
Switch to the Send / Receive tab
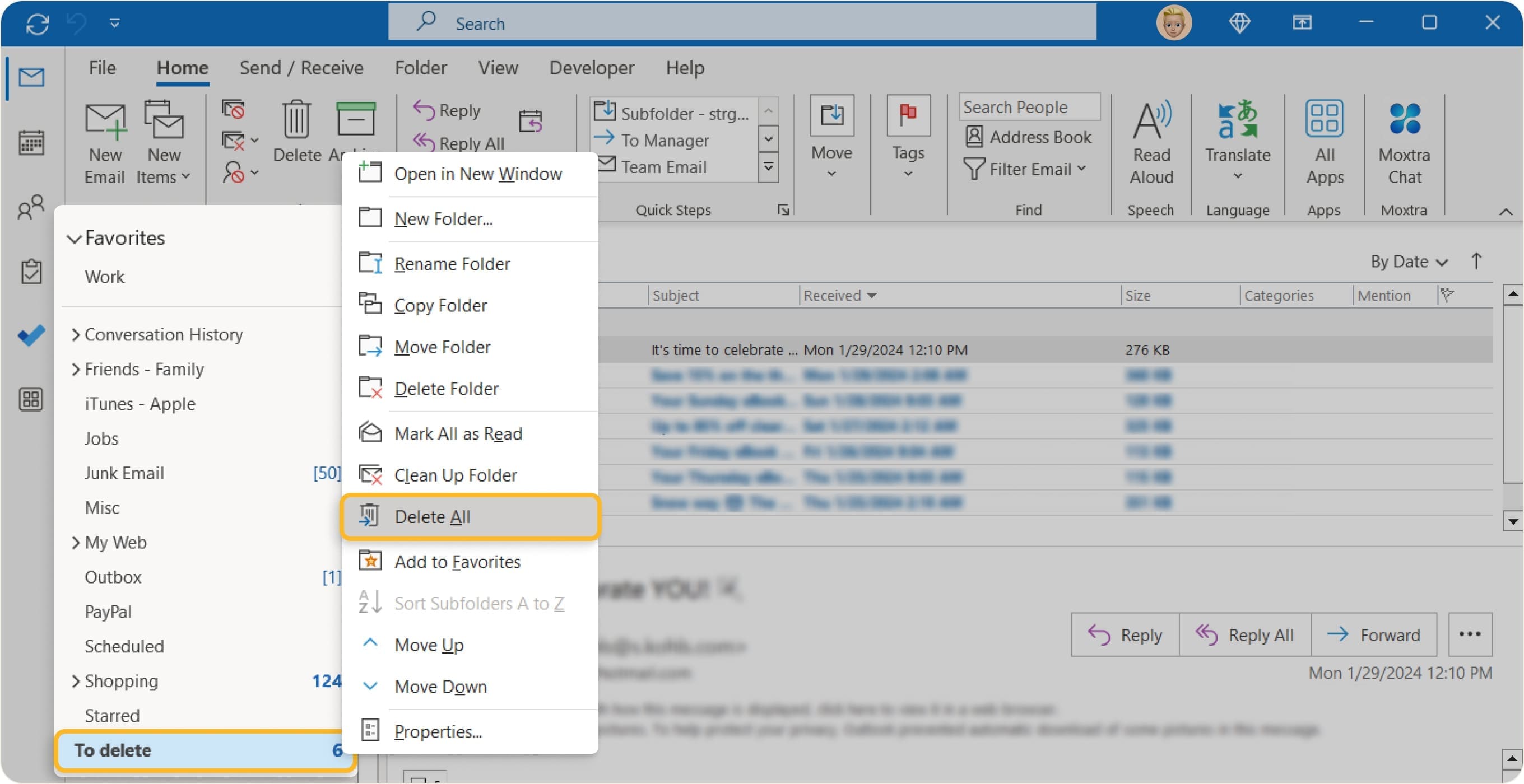pos(301,68)
